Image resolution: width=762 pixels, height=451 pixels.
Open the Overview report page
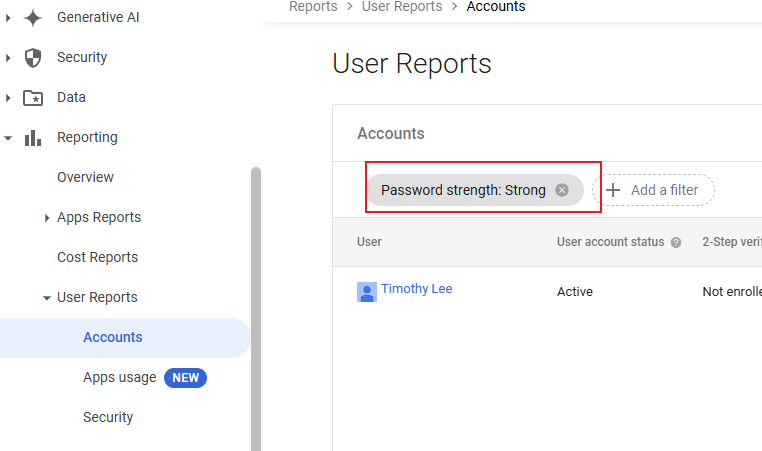click(85, 177)
